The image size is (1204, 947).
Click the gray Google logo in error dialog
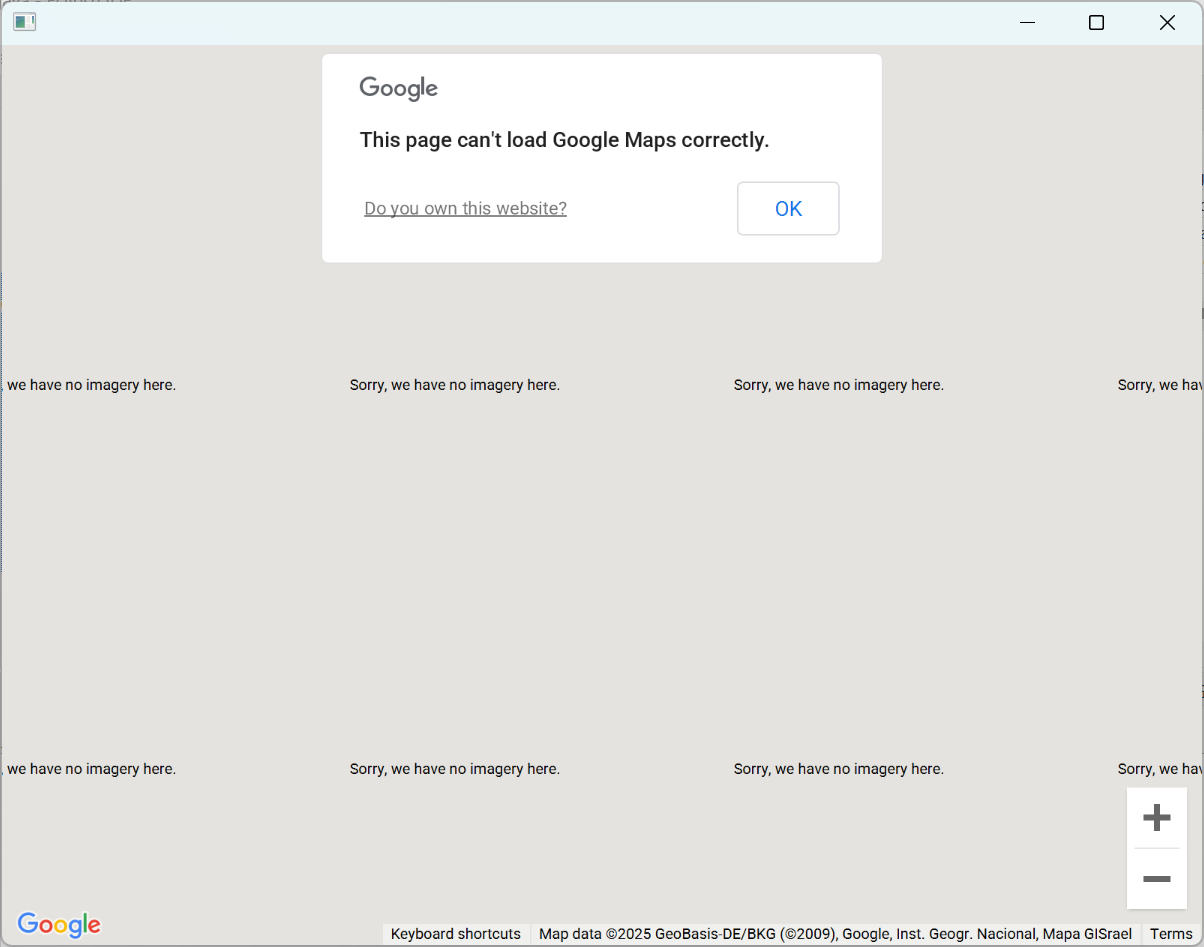tap(399, 88)
